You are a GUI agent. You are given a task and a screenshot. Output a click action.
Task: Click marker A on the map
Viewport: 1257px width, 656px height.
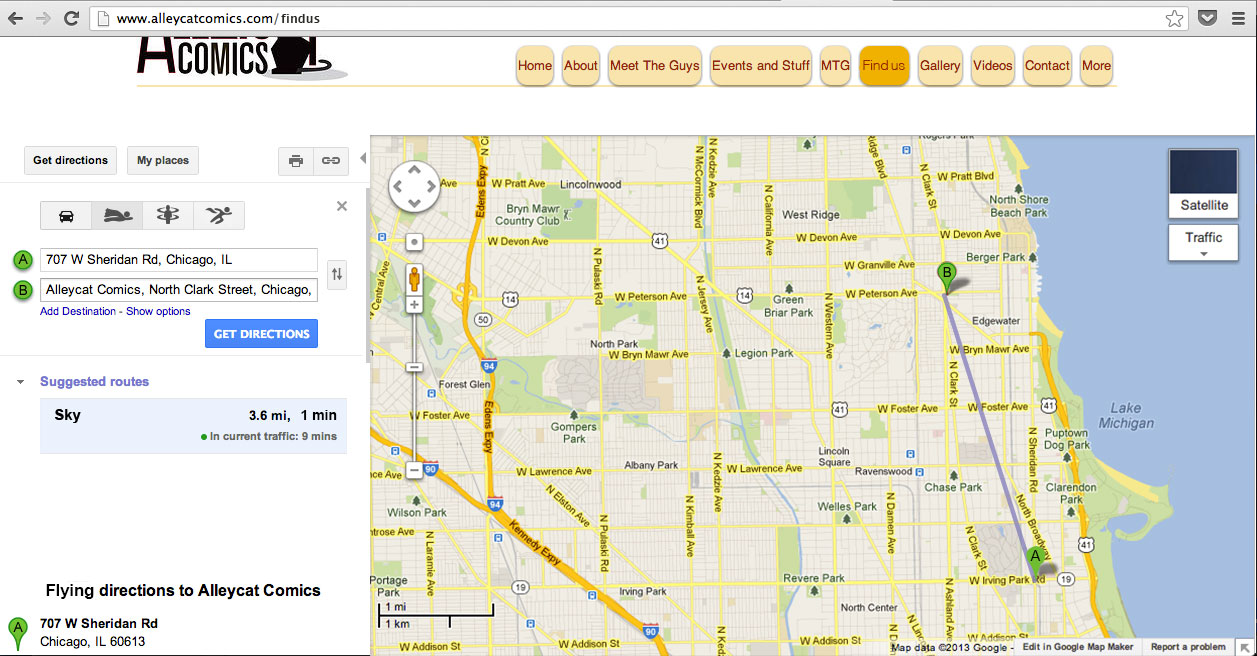pyautogui.click(x=1036, y=563)
